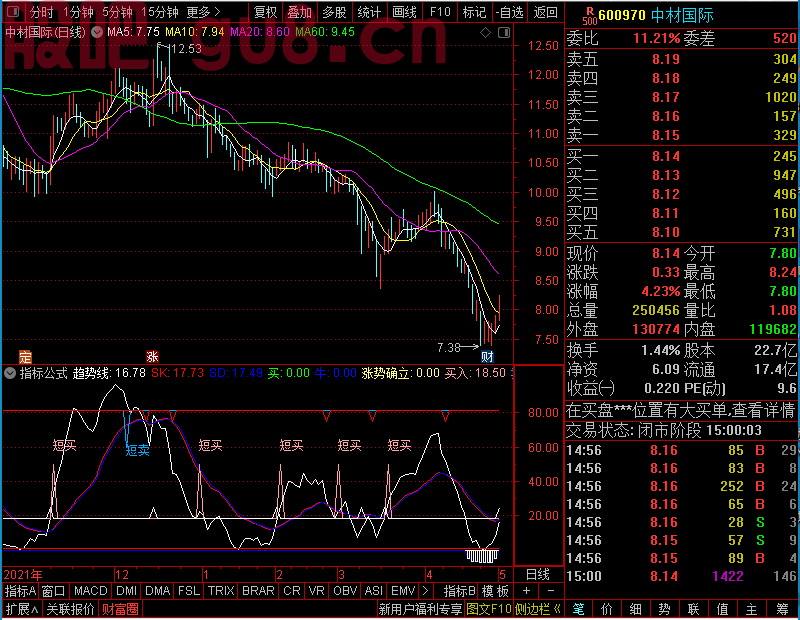Open the 日线 period selector
This screenshot has width=800, height=620.
[x=538, y=575]
